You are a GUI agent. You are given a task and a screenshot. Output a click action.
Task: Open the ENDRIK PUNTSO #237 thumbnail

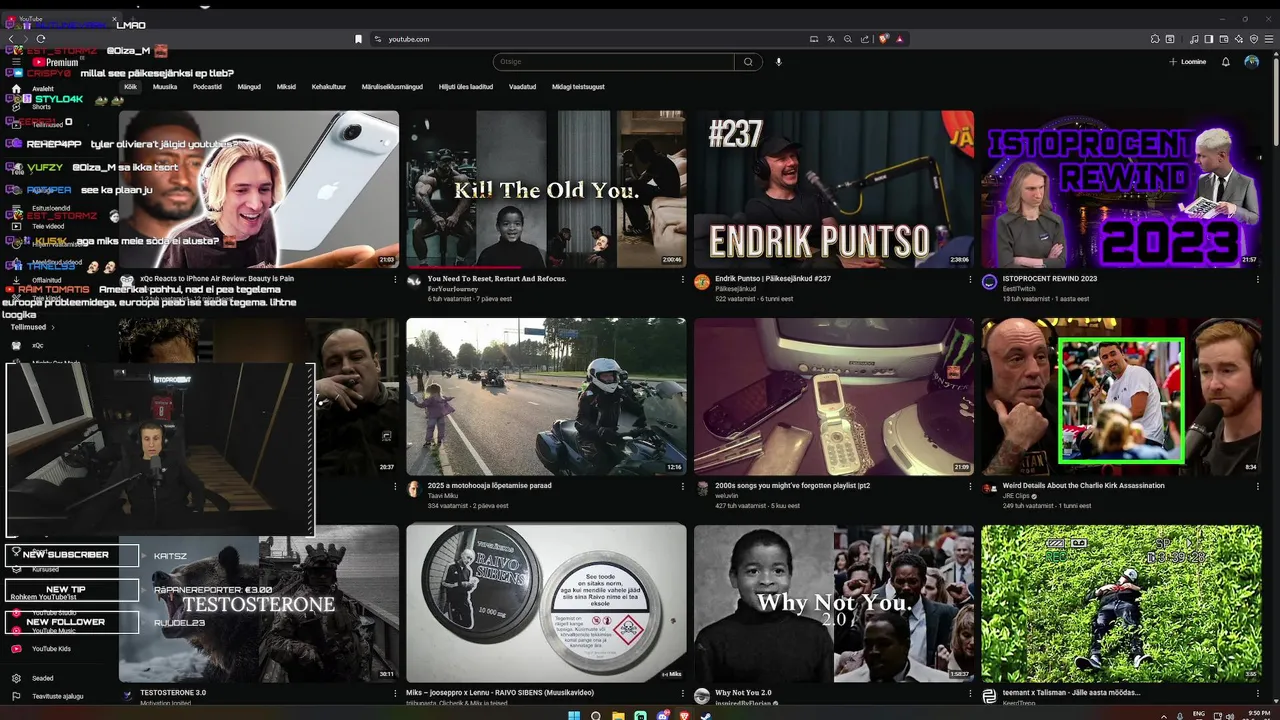tap(834, 189)
